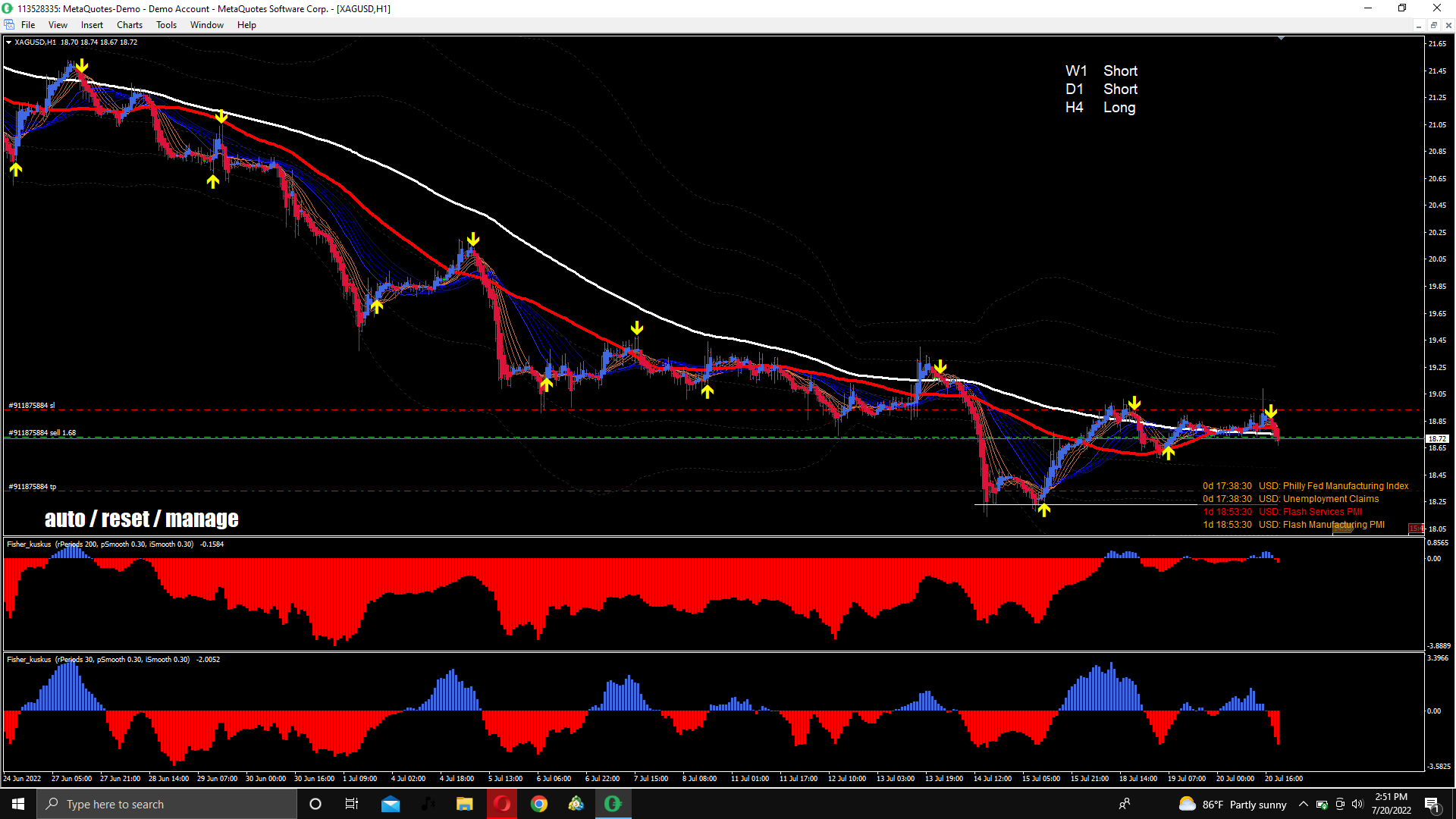Open the Tools menu
Viewport: 1456px width, 819px height.
(166, 25)
